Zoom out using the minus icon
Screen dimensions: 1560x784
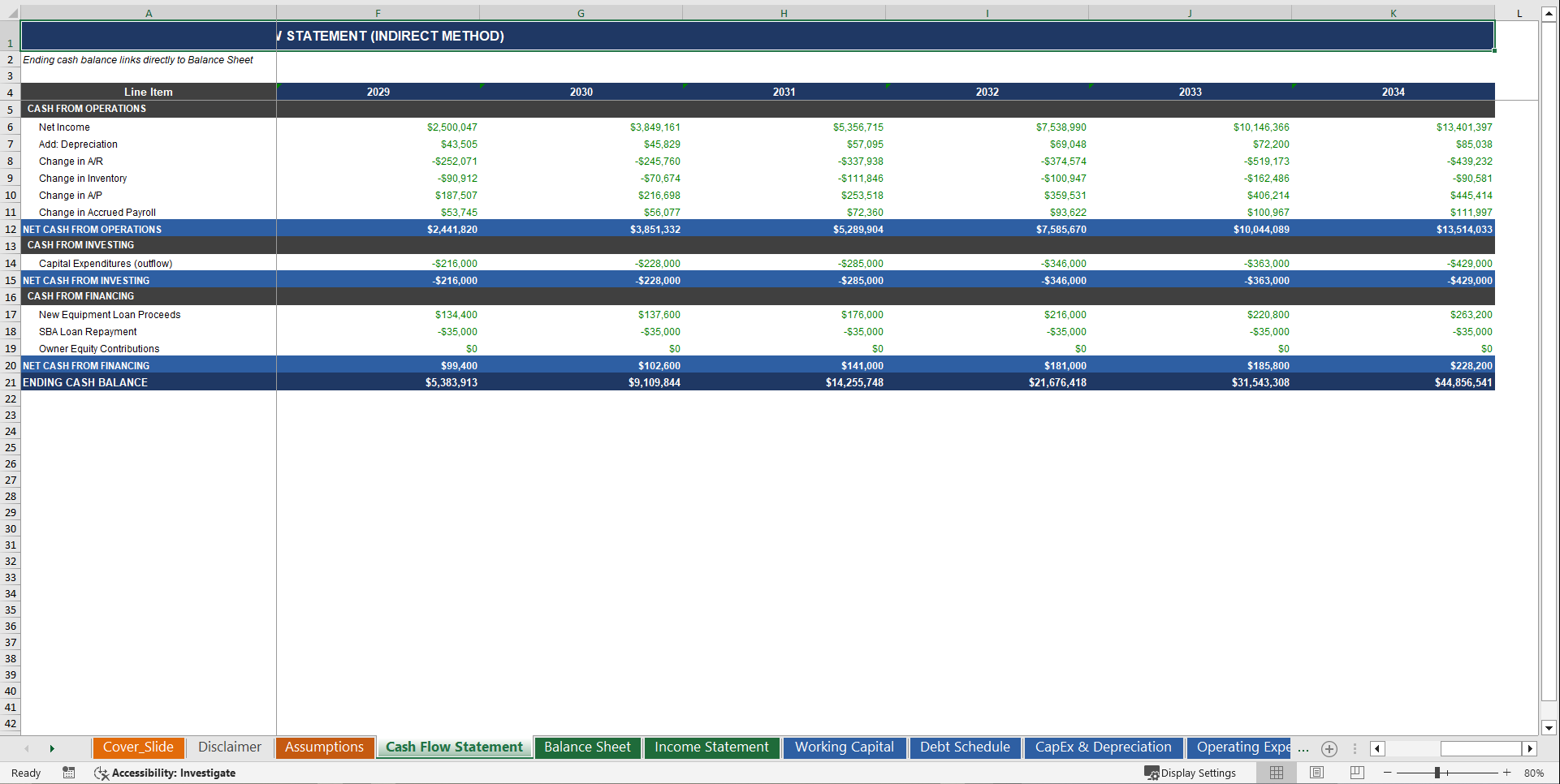click(x=1388, y=773)
